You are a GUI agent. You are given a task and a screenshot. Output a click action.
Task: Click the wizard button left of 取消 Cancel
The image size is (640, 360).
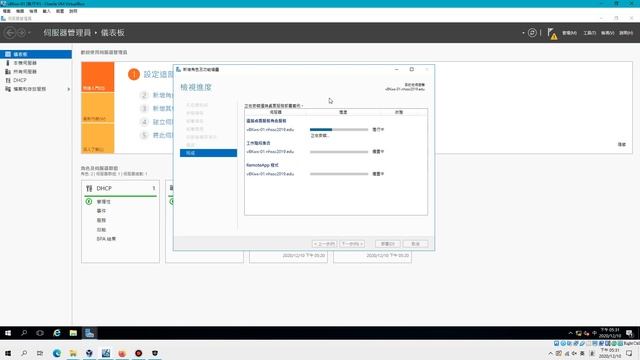coord(388,244)
